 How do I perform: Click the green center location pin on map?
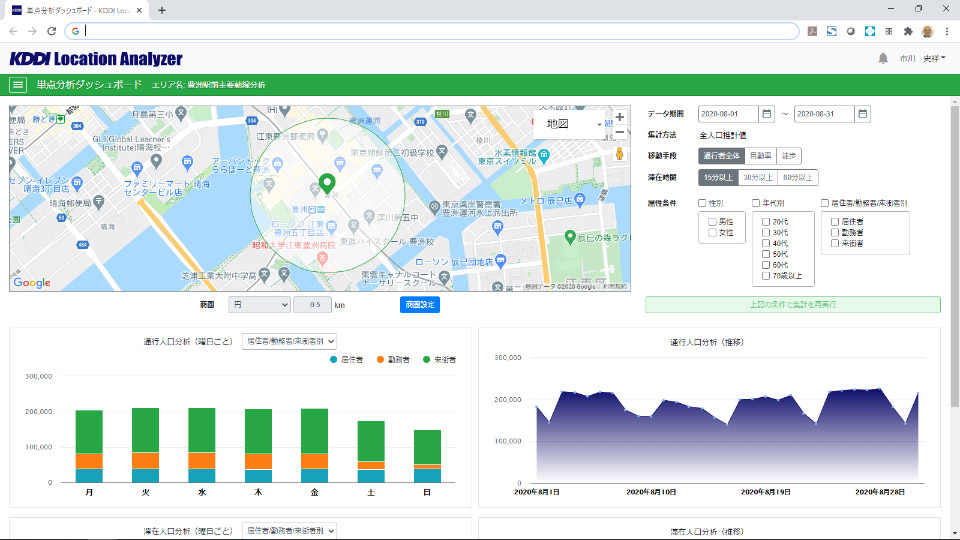[x=327, y=183]
